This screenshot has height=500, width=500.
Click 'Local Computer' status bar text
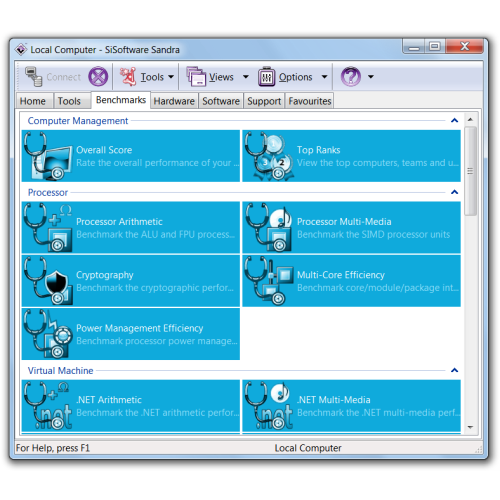point(308,448)
